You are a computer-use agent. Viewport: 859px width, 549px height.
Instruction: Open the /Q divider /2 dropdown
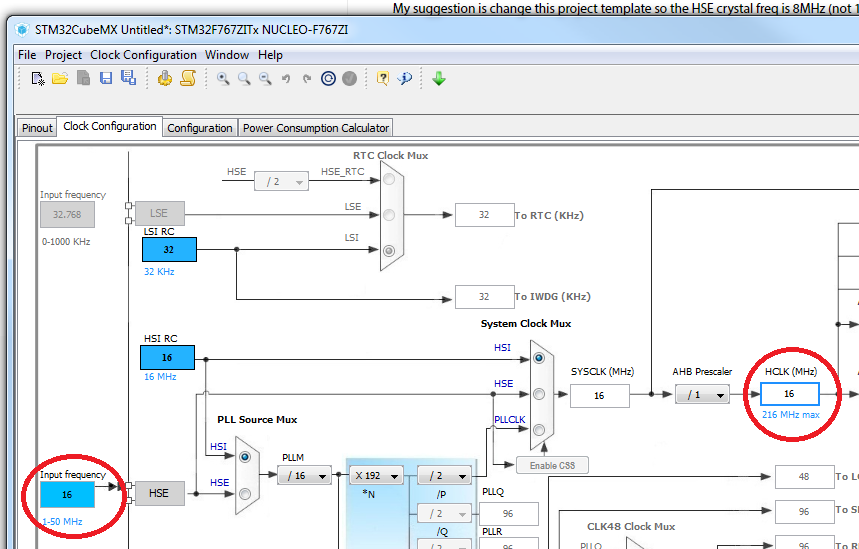click(x=444, y=513)
